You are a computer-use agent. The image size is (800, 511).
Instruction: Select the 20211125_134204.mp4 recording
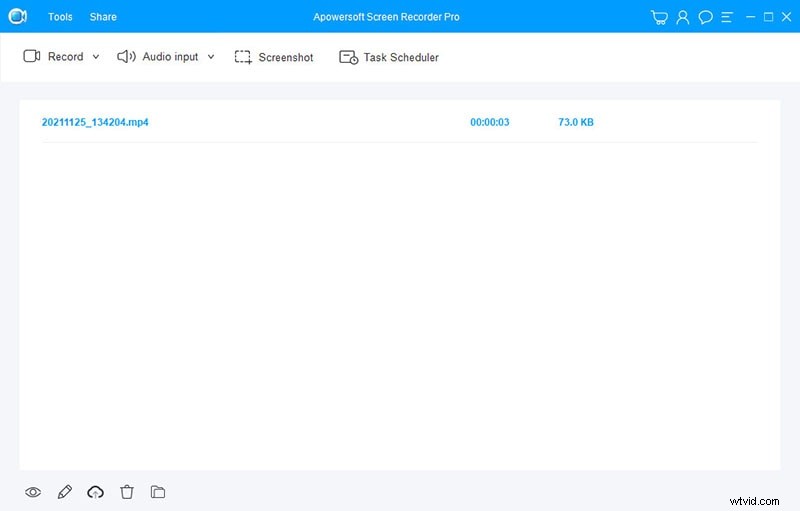[x=95, y=122]
